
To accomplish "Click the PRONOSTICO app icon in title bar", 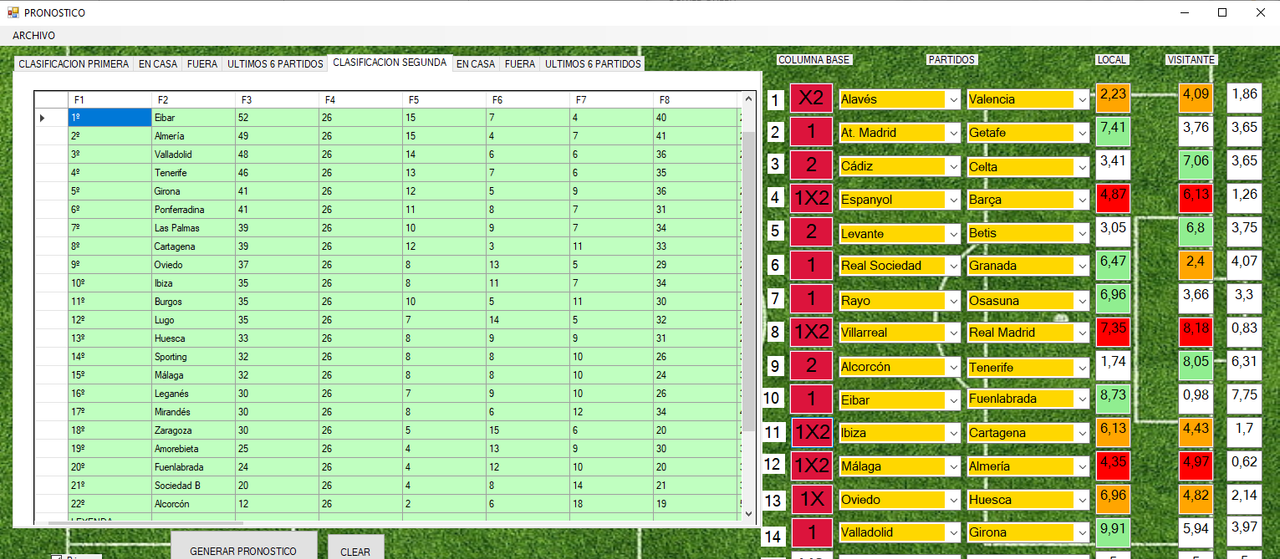I will (x=13, y=13).
